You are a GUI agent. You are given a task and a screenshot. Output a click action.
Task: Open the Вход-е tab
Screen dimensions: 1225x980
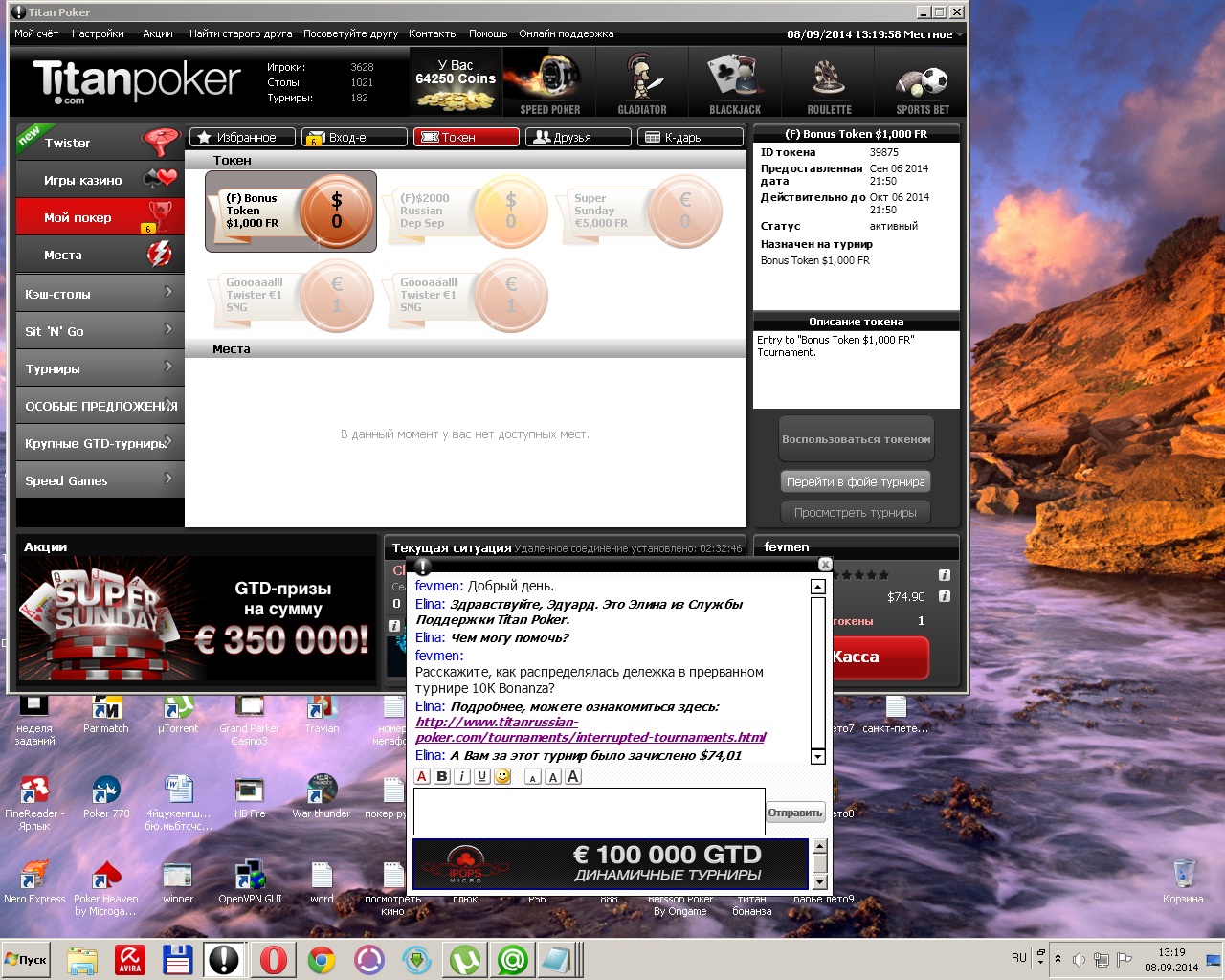(354, 137)
